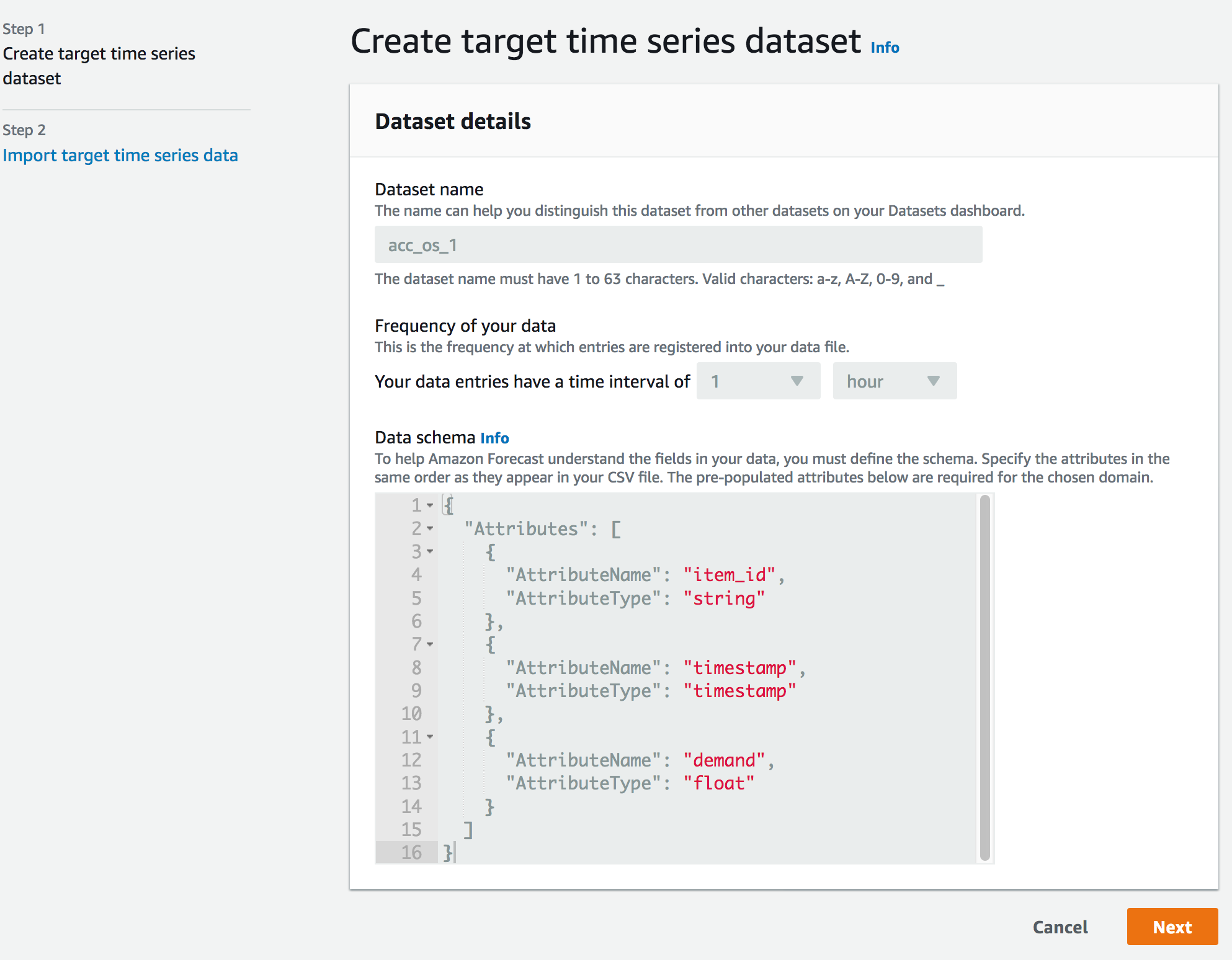Viewport: 1232px width, 960px height.
Task: Collapse code fold arrow on line 1
Action: pos(430,505)
